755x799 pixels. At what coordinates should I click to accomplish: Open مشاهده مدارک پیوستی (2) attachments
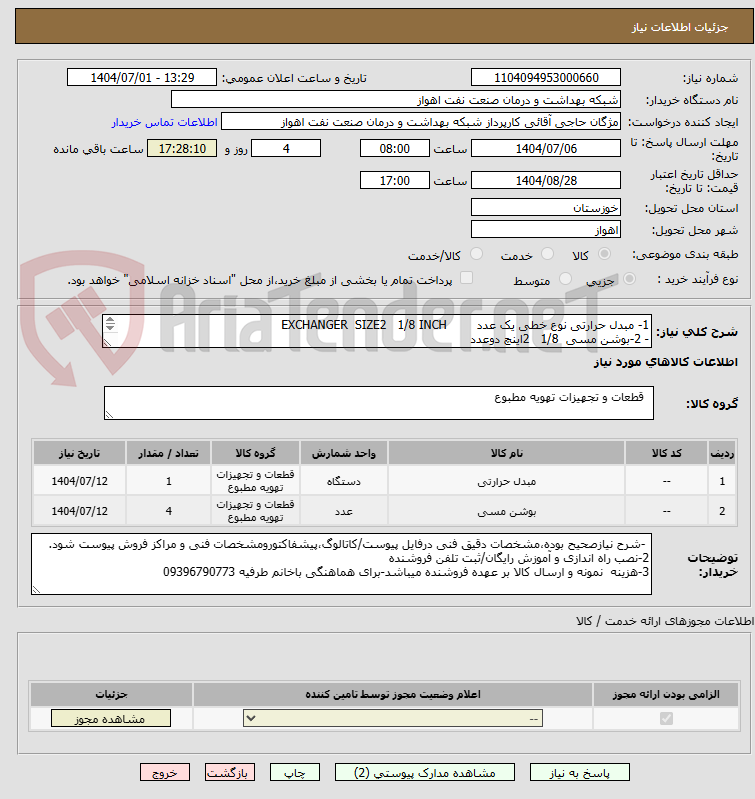[425, 773]
